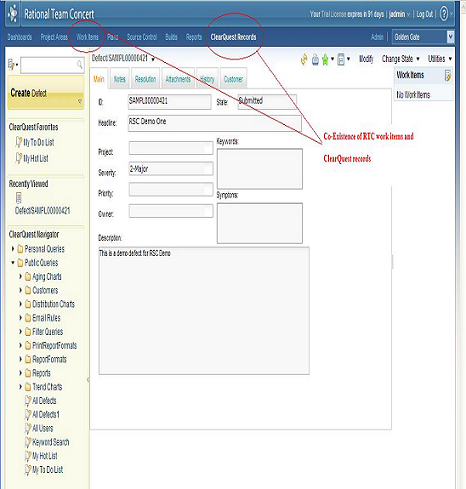The image size is (466, 489).
Task: Click the create work item link icon
Action: 448,75
